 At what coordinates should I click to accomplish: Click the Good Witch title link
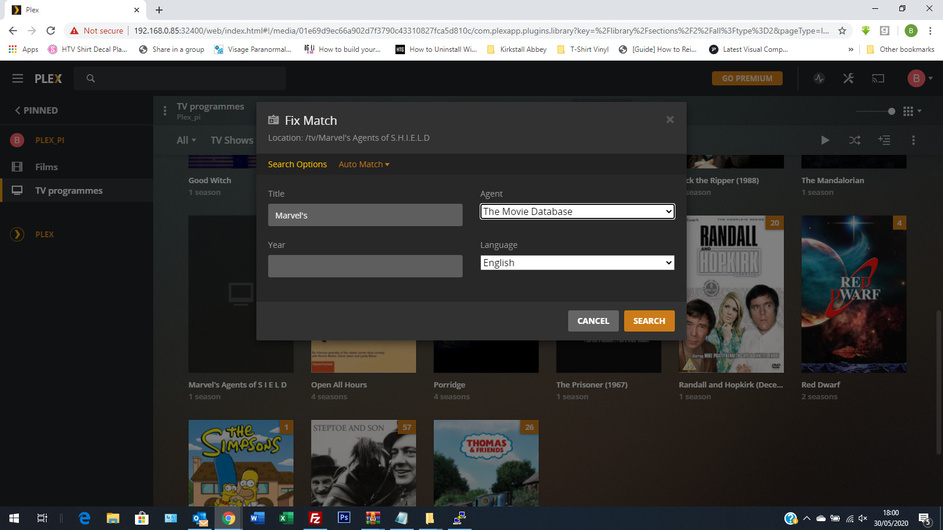tap(209, 180)
